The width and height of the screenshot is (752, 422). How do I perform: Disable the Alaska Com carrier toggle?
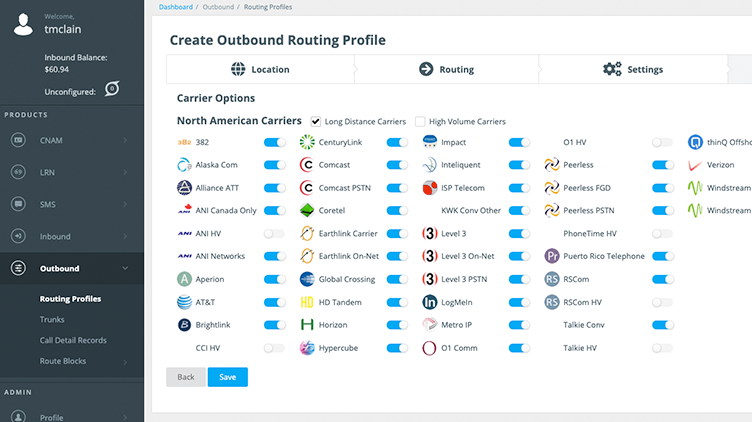274,165
